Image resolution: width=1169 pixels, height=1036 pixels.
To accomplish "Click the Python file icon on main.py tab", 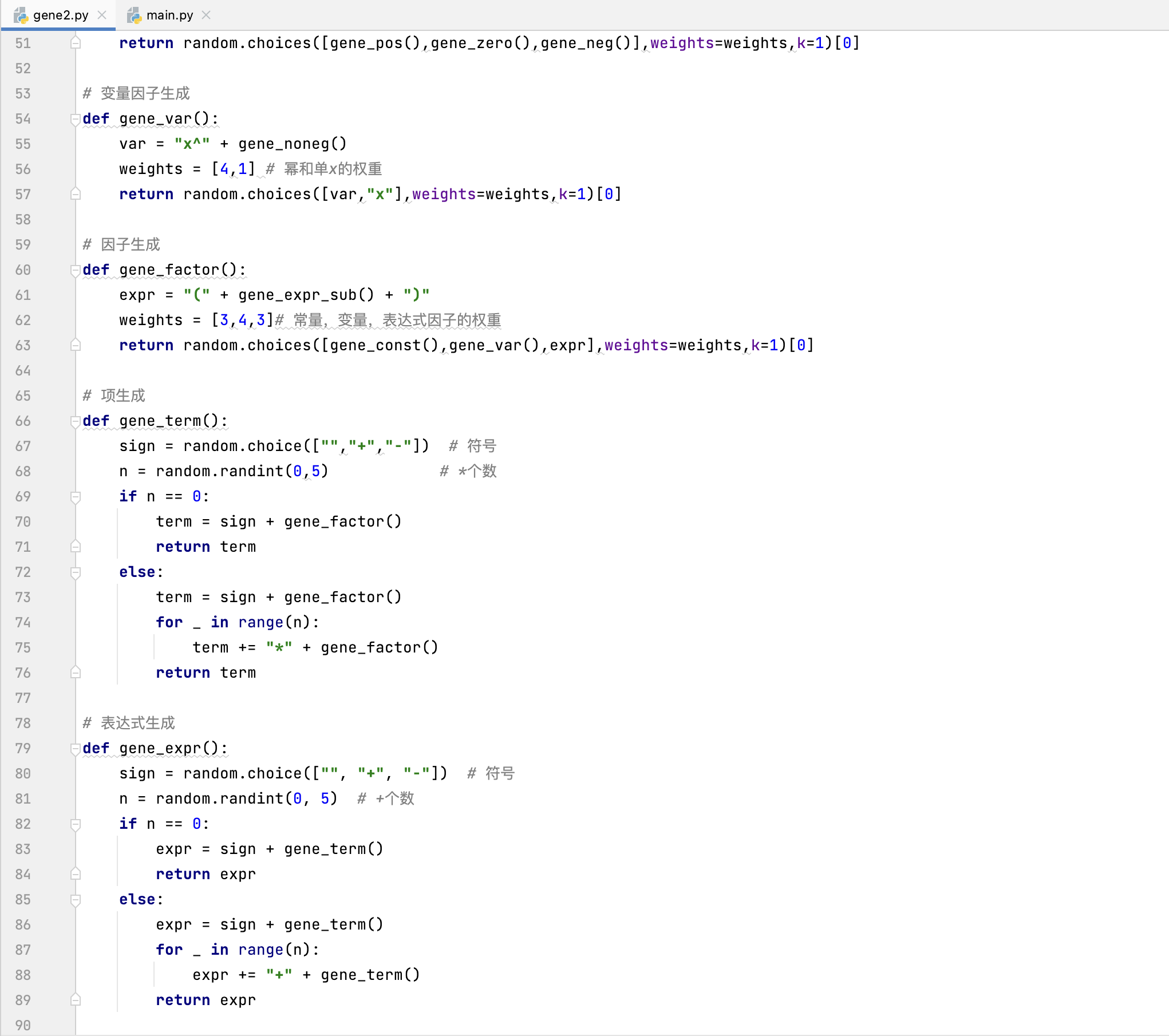I will (134, 15).
